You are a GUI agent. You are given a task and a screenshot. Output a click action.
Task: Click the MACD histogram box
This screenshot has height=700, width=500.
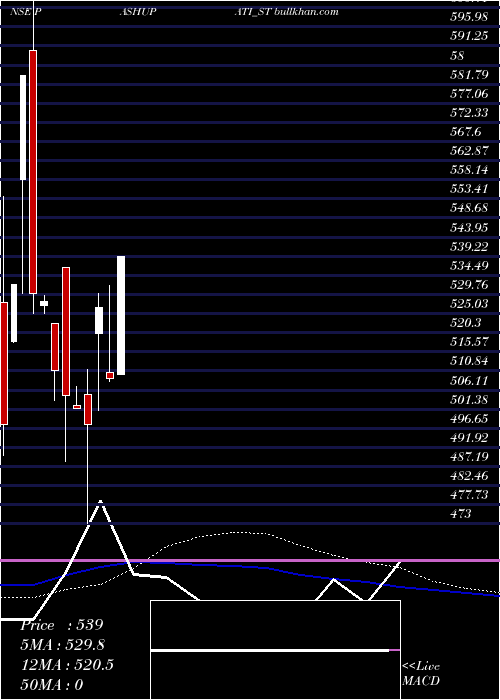(275, 650)
